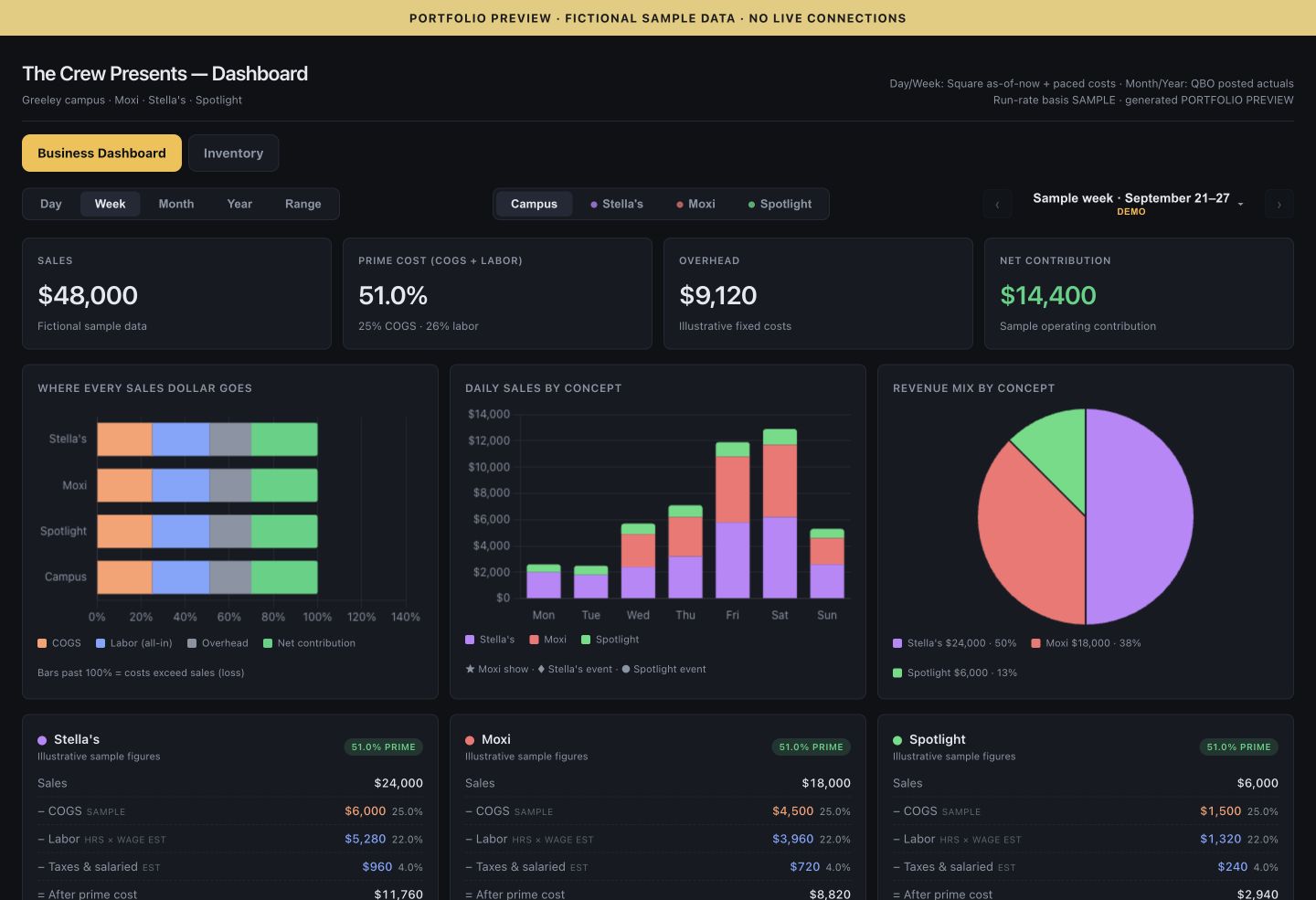Viewport: 1316px width, 900px height.
Task: Click the Net Contribution $14,400 value
Action: click(x=1047, y=295)
